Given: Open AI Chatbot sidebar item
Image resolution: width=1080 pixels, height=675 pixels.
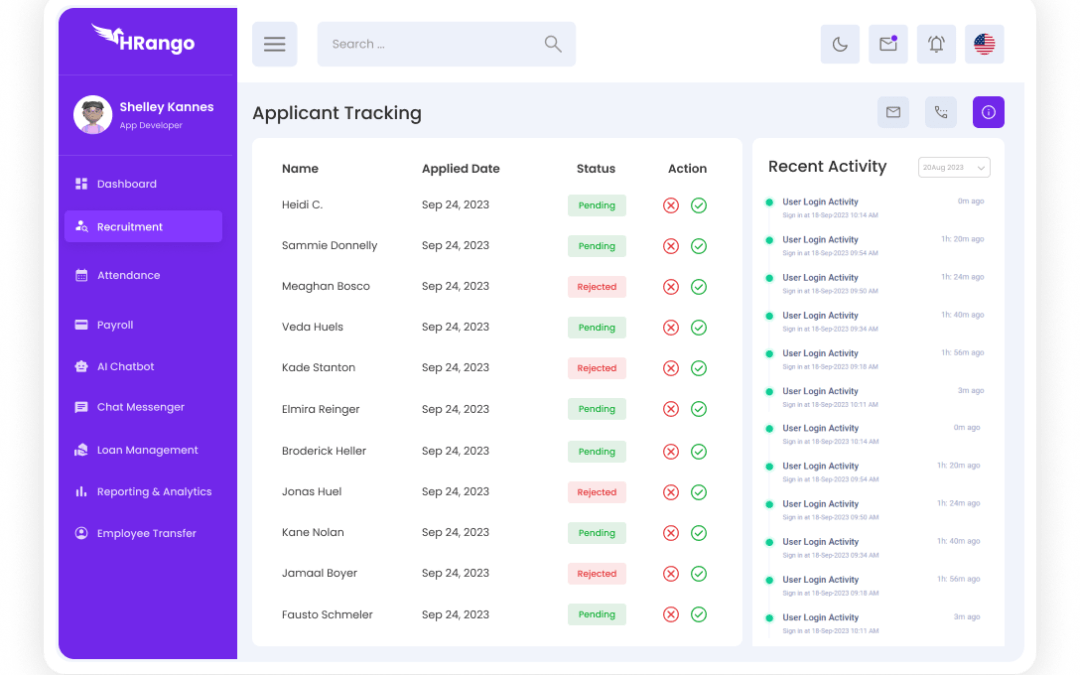Looking at the screenshot, I should tap(125, 367).
